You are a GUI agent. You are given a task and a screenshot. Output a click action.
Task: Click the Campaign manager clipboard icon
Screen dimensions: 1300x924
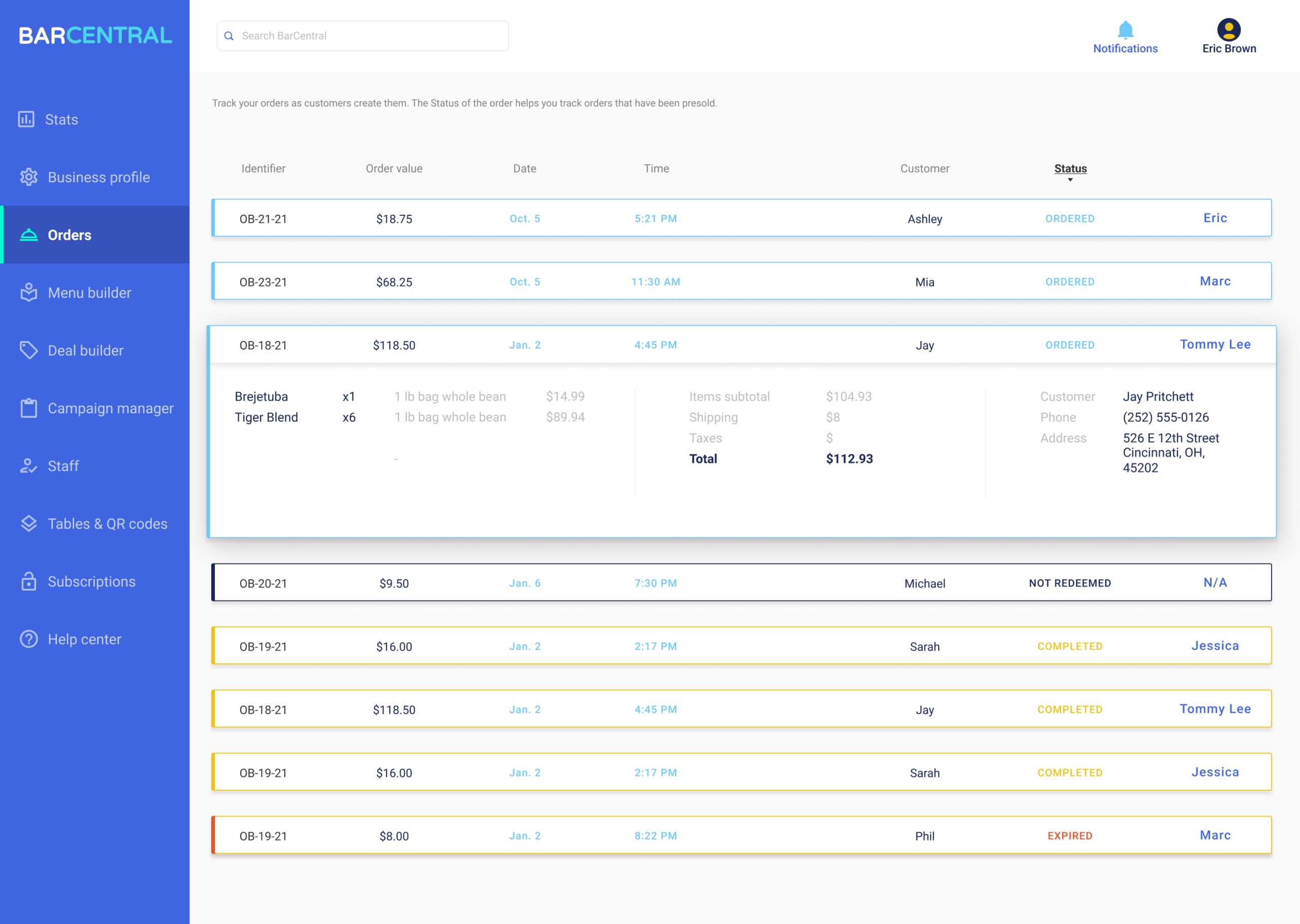[x=28, y=408]
